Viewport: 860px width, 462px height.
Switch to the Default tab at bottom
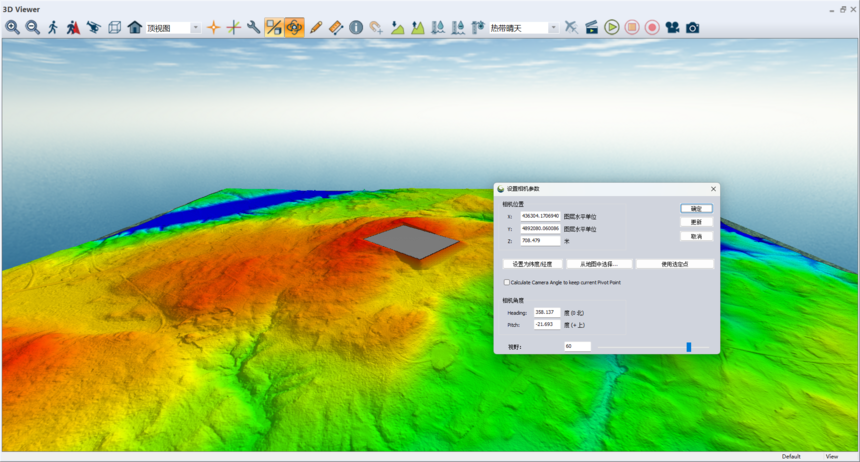click(791, 456)
